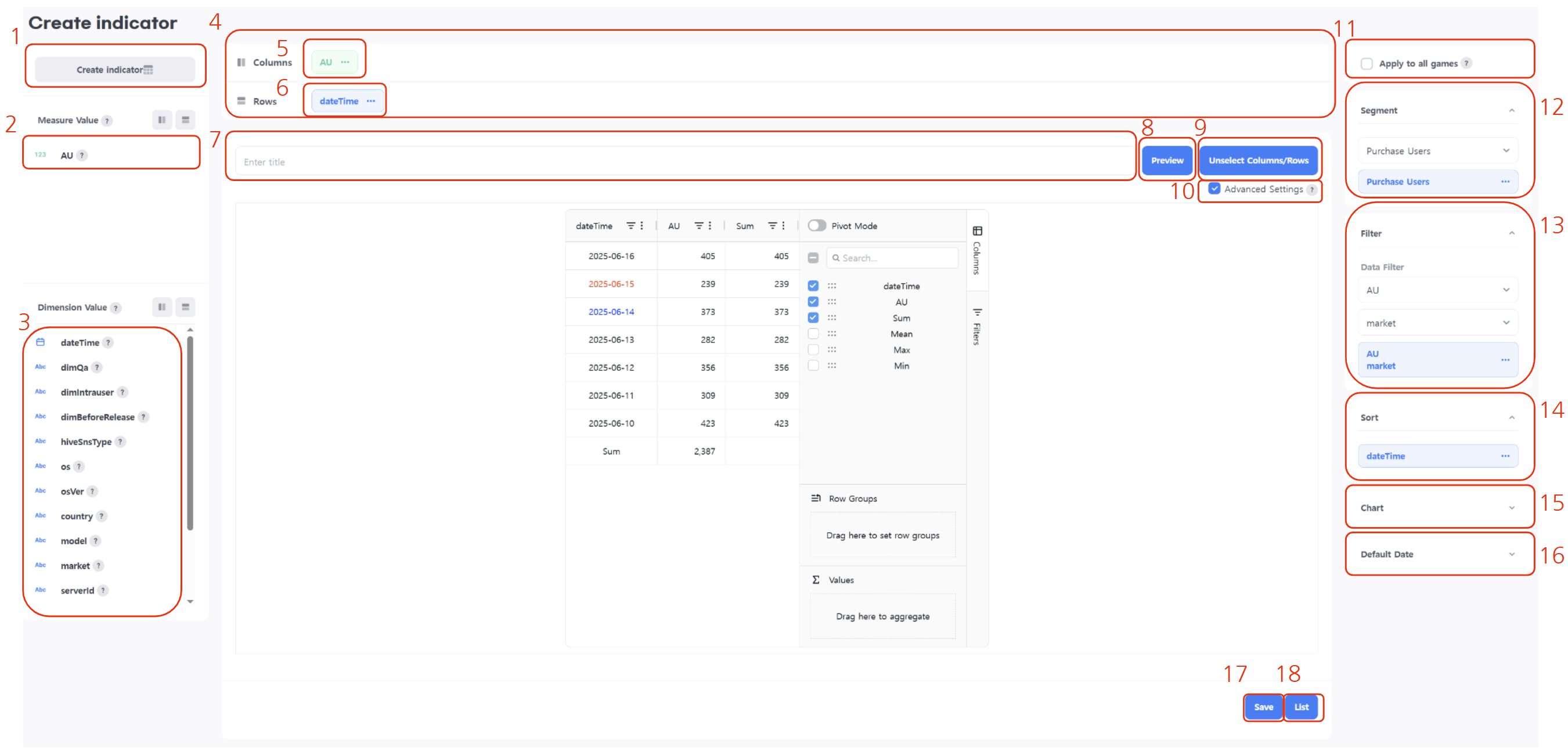Click the Sum column filter icon

coord(772,226)
